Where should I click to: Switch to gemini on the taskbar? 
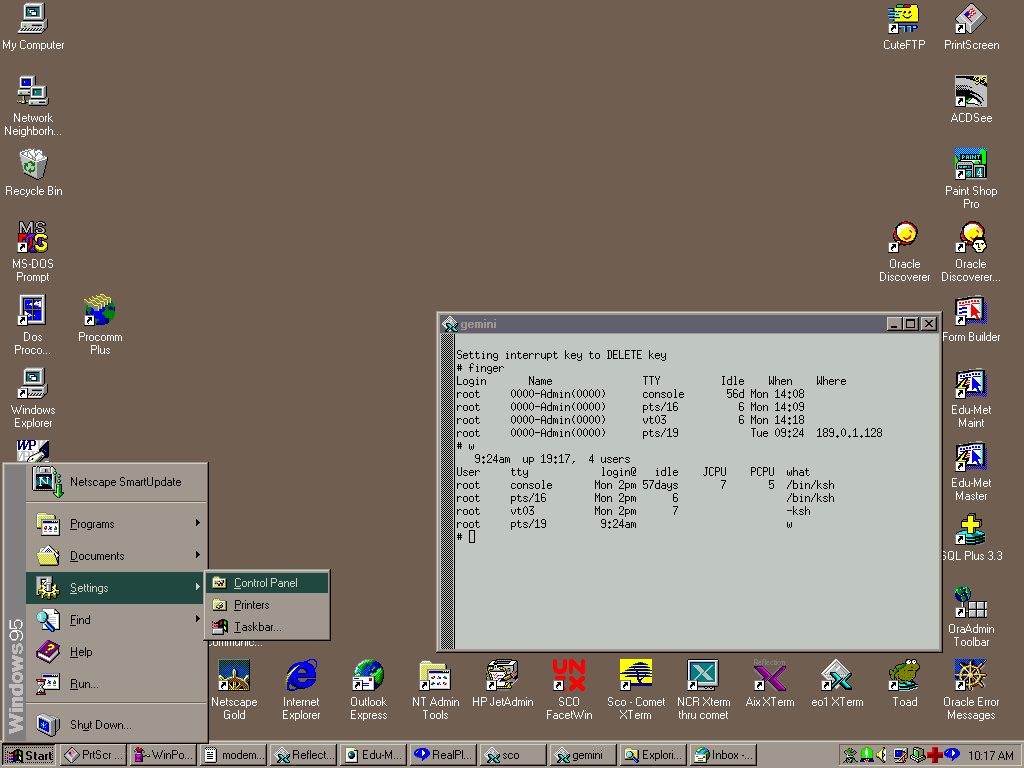point(582,756)
